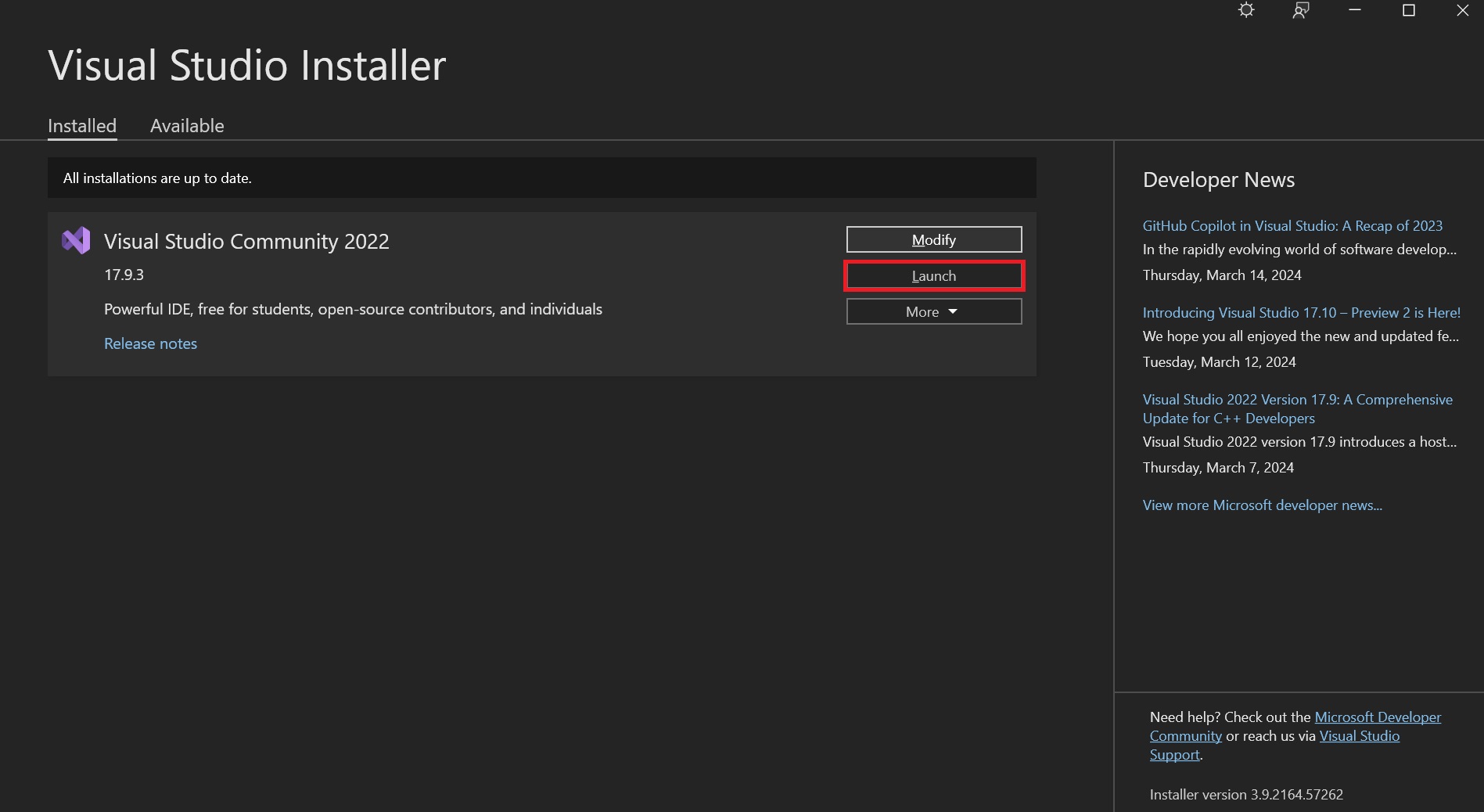Click the Visual Studio Community 2022 title
This screenshot has width=1484, height=812.
coord(246,241)
